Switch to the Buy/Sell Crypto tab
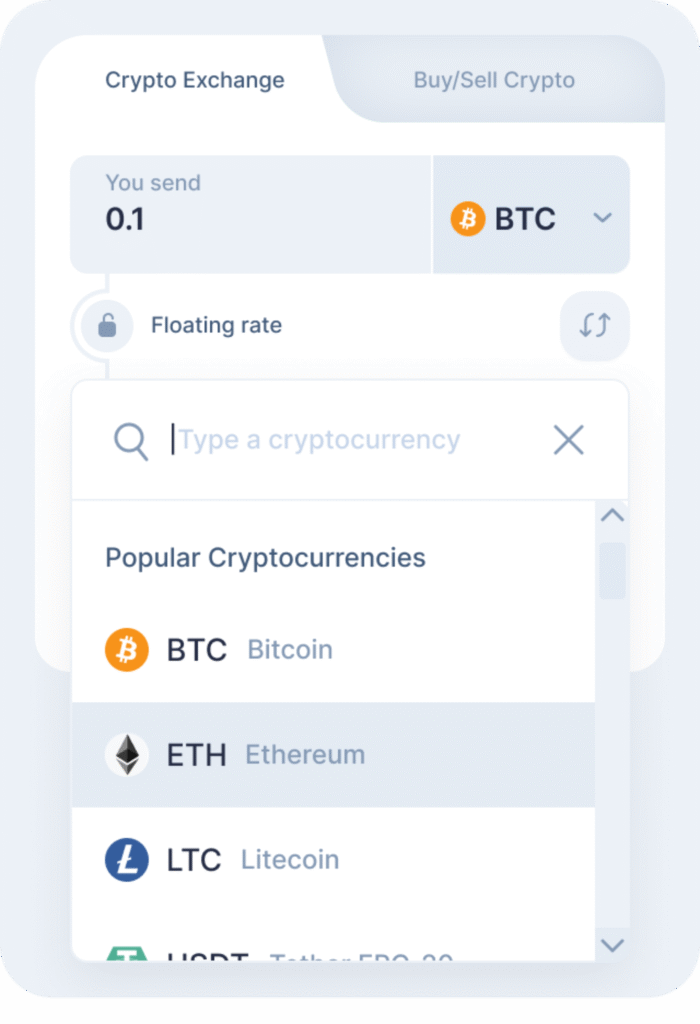The height and width of the screenshot is (1024, 700). click(x=494, y=80)
